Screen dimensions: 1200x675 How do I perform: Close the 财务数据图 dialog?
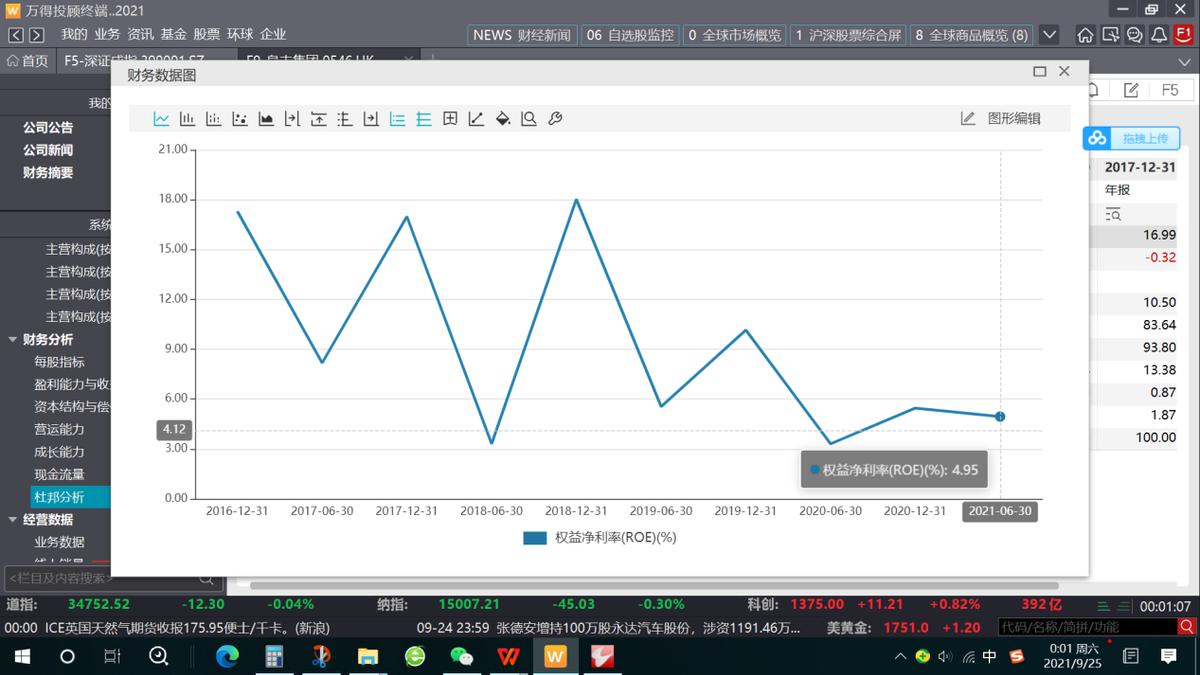(x=1064, y=72)
